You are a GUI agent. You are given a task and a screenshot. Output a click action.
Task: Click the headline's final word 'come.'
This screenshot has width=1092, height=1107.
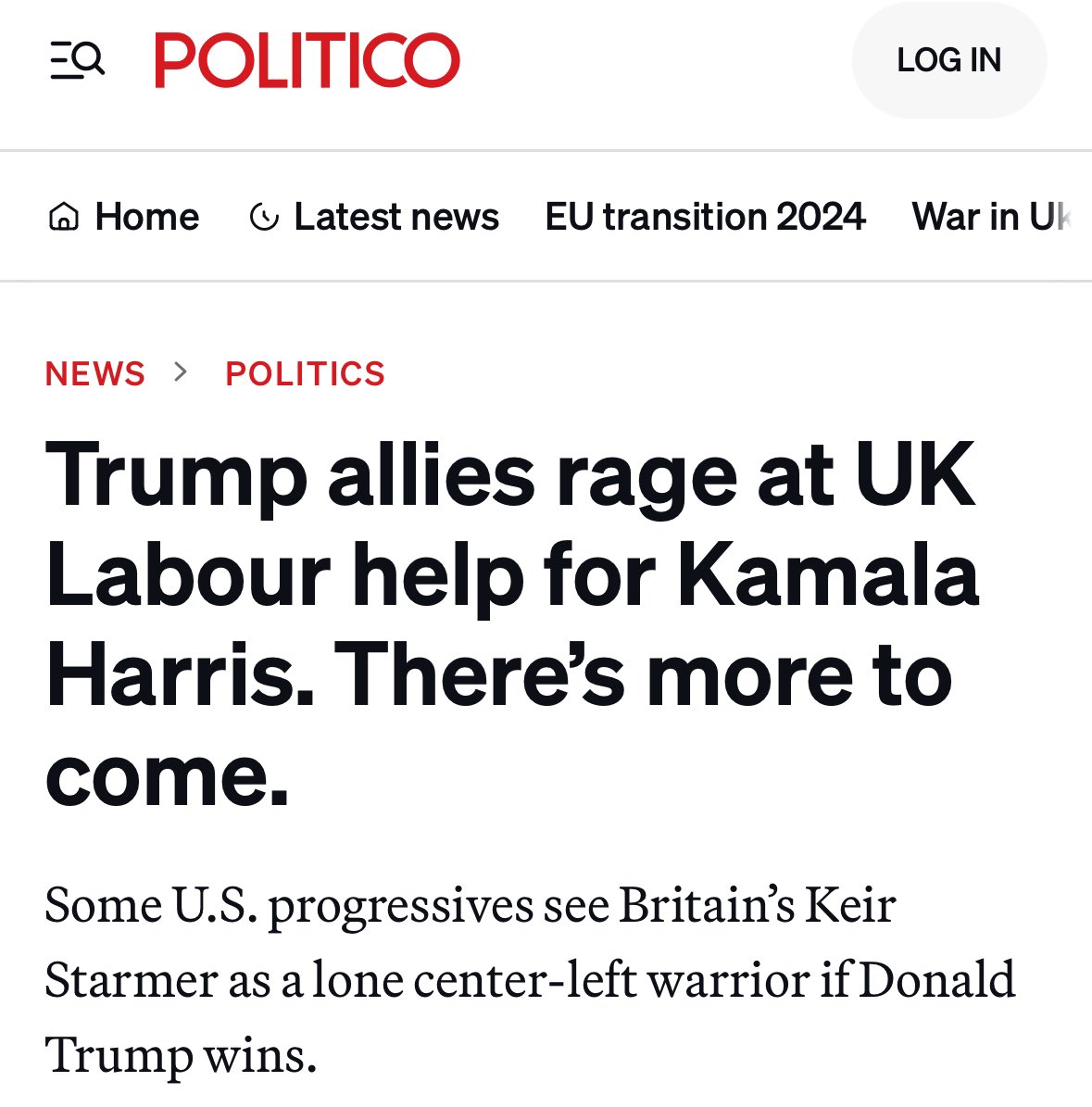pyautogui.click(x=167, y=774)
